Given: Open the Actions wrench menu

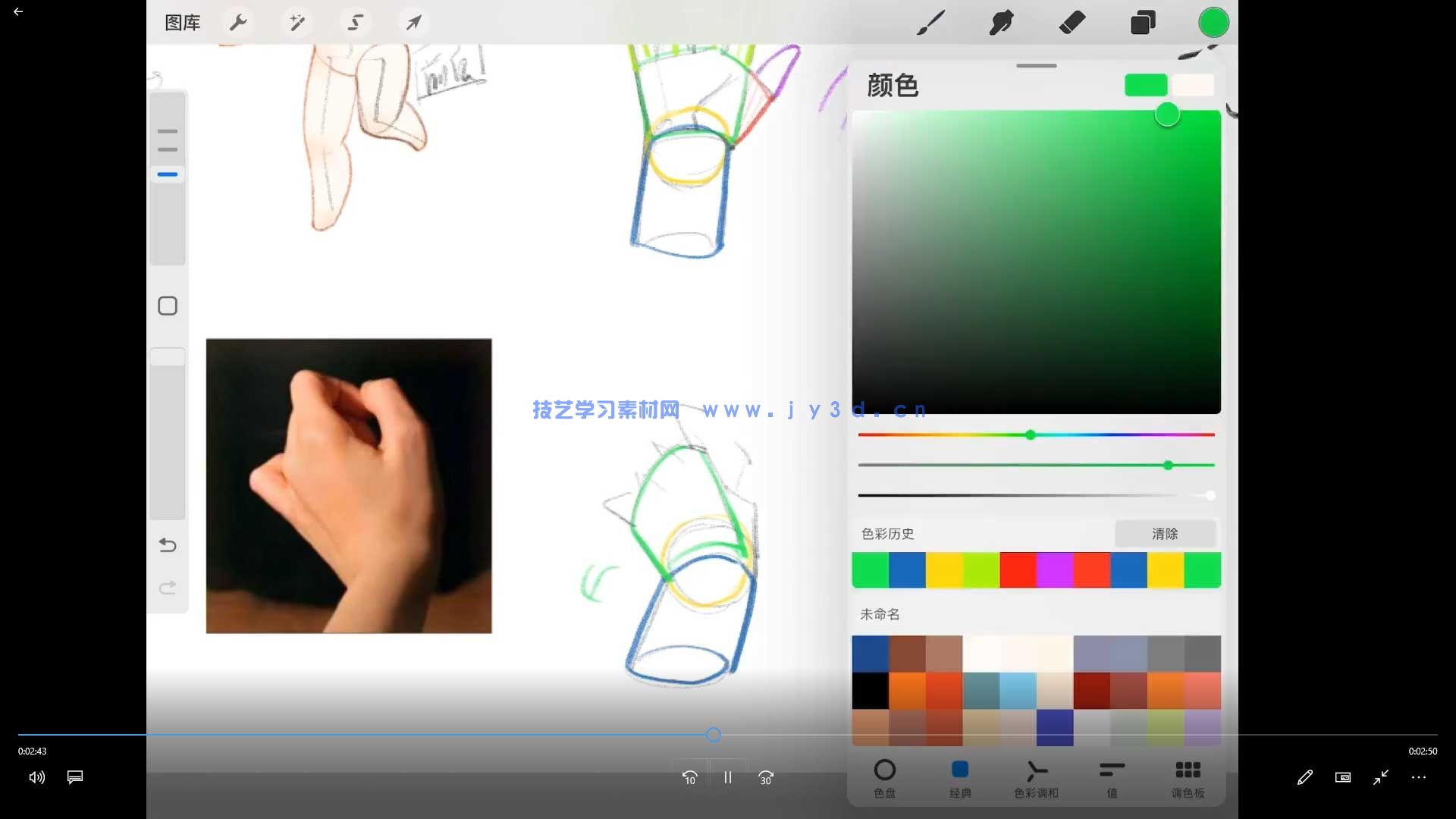Looking at the screenshot, I should click(x=238, y=23).
